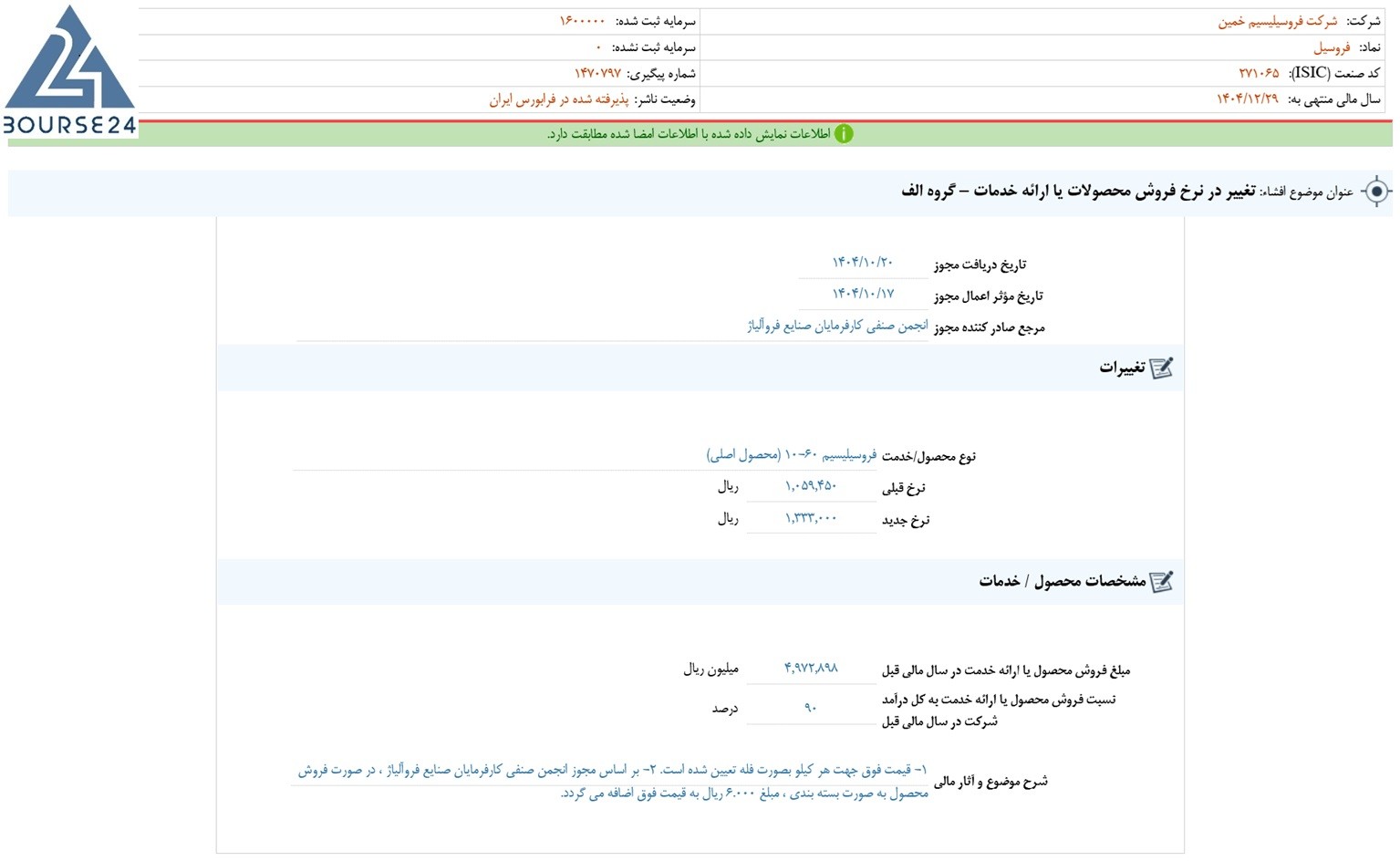Open the company name شرکت فروسیلیسیم خمین
This screenshot has height=861, width=1400.
click(1278, 21)
